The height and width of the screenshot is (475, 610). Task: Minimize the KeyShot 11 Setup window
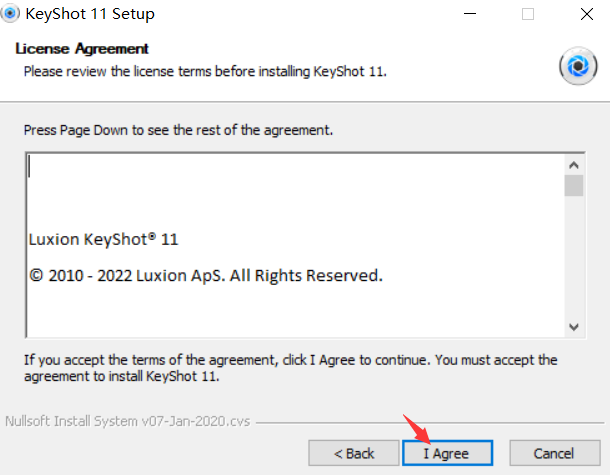(x=470, y=14)
